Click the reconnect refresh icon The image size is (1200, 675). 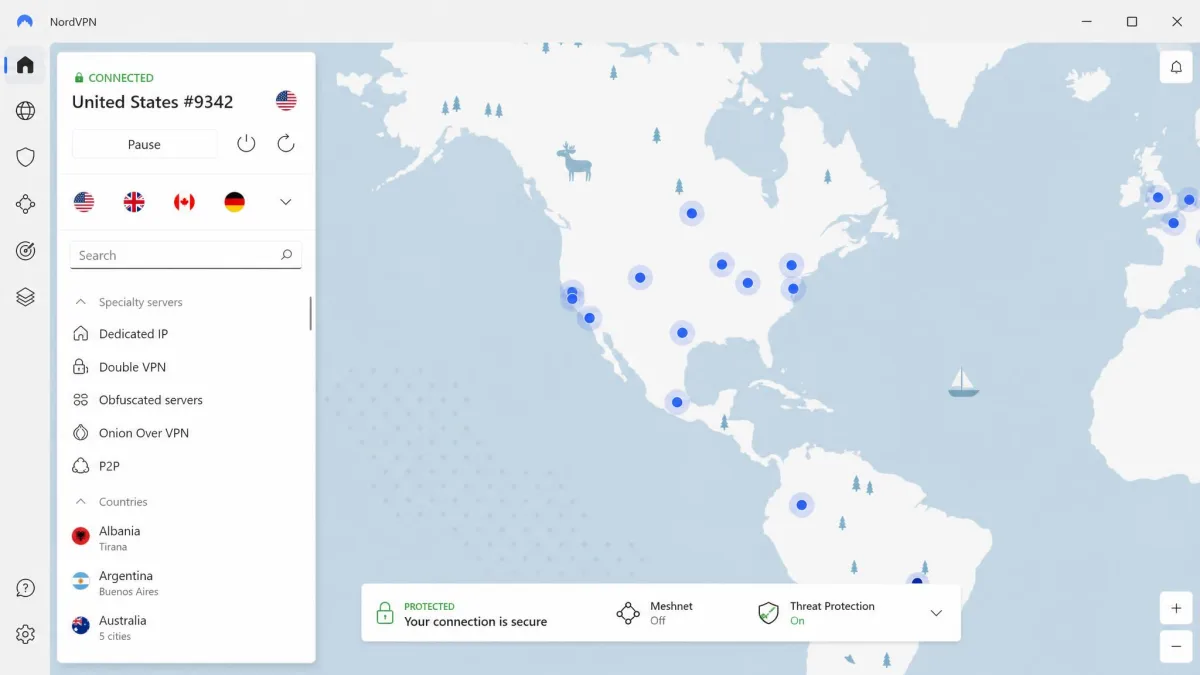[286, 144]
